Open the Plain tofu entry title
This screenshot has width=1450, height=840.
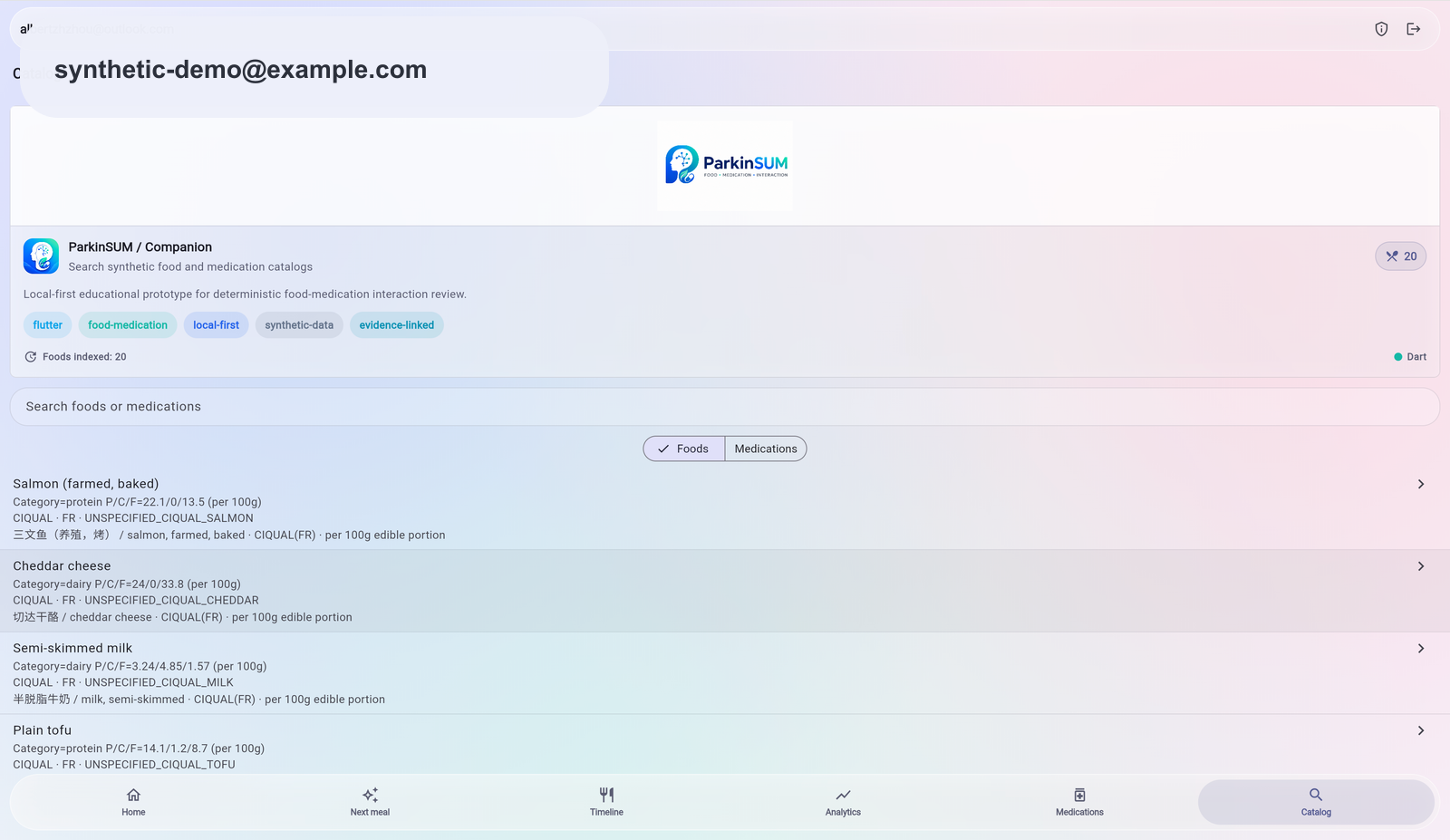(43, 730)
